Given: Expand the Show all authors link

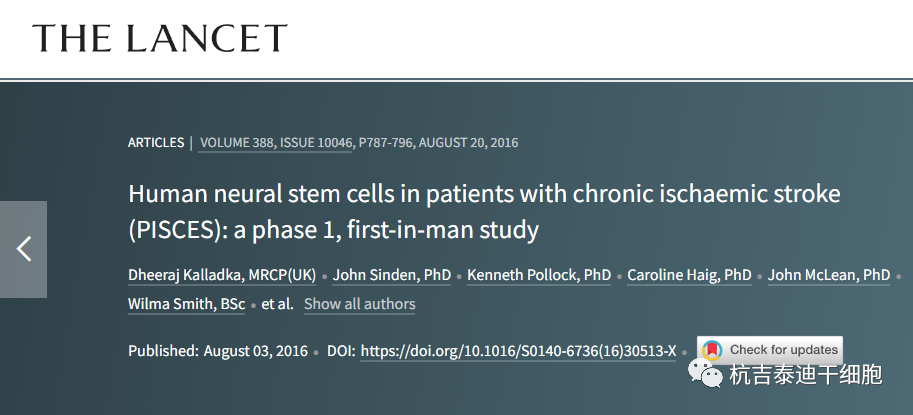Looking at the screenshot, I should 359,304.
